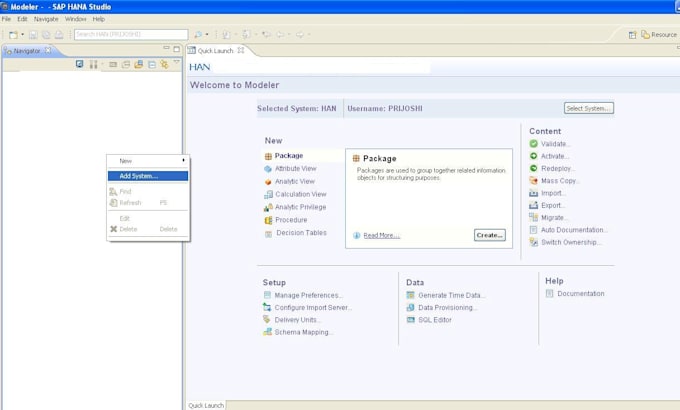Click the Calculation View icon under New
The image size is (680, 410).
click(x=268, y=194)
